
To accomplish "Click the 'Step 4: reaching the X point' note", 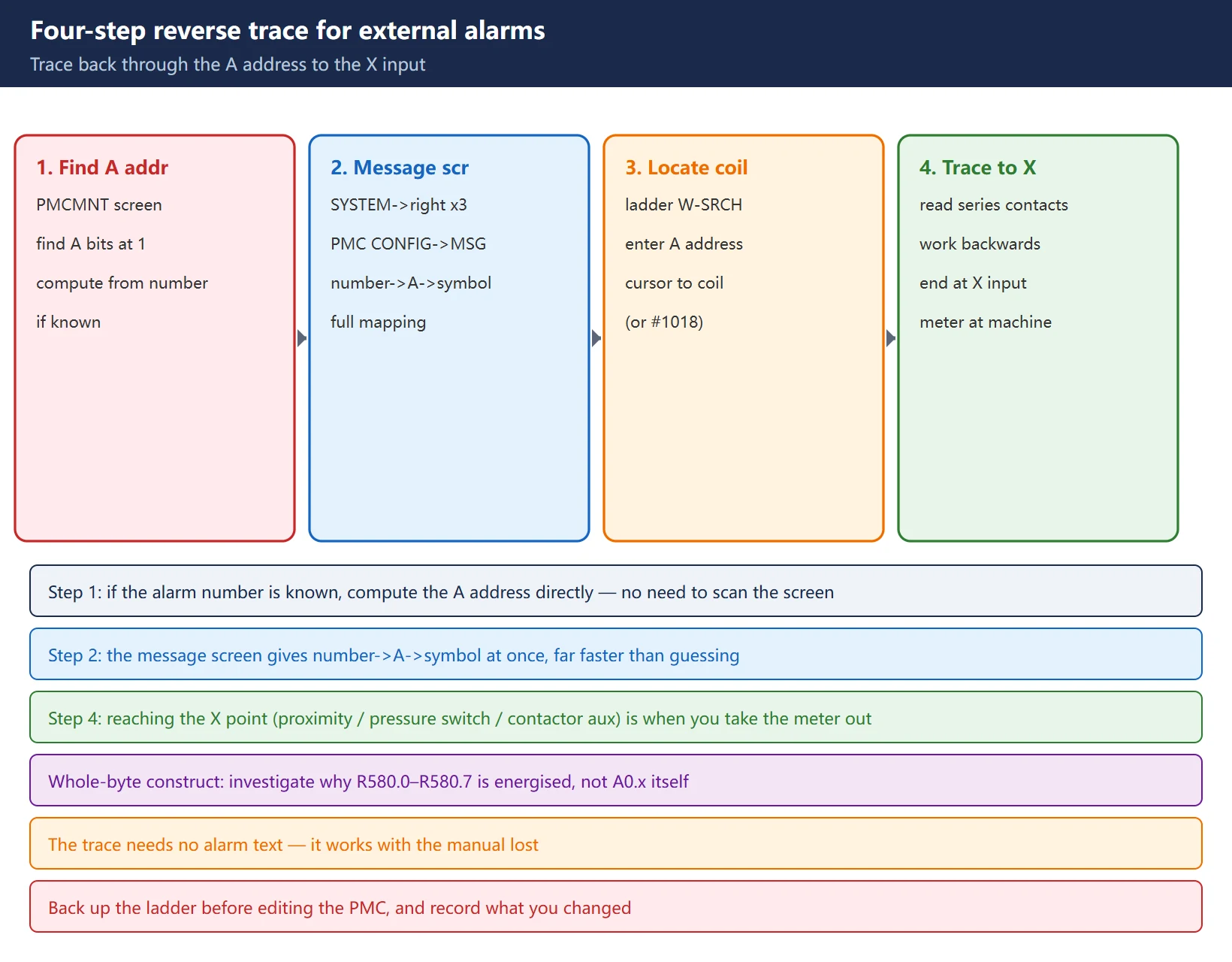I will tap(616, 718).
